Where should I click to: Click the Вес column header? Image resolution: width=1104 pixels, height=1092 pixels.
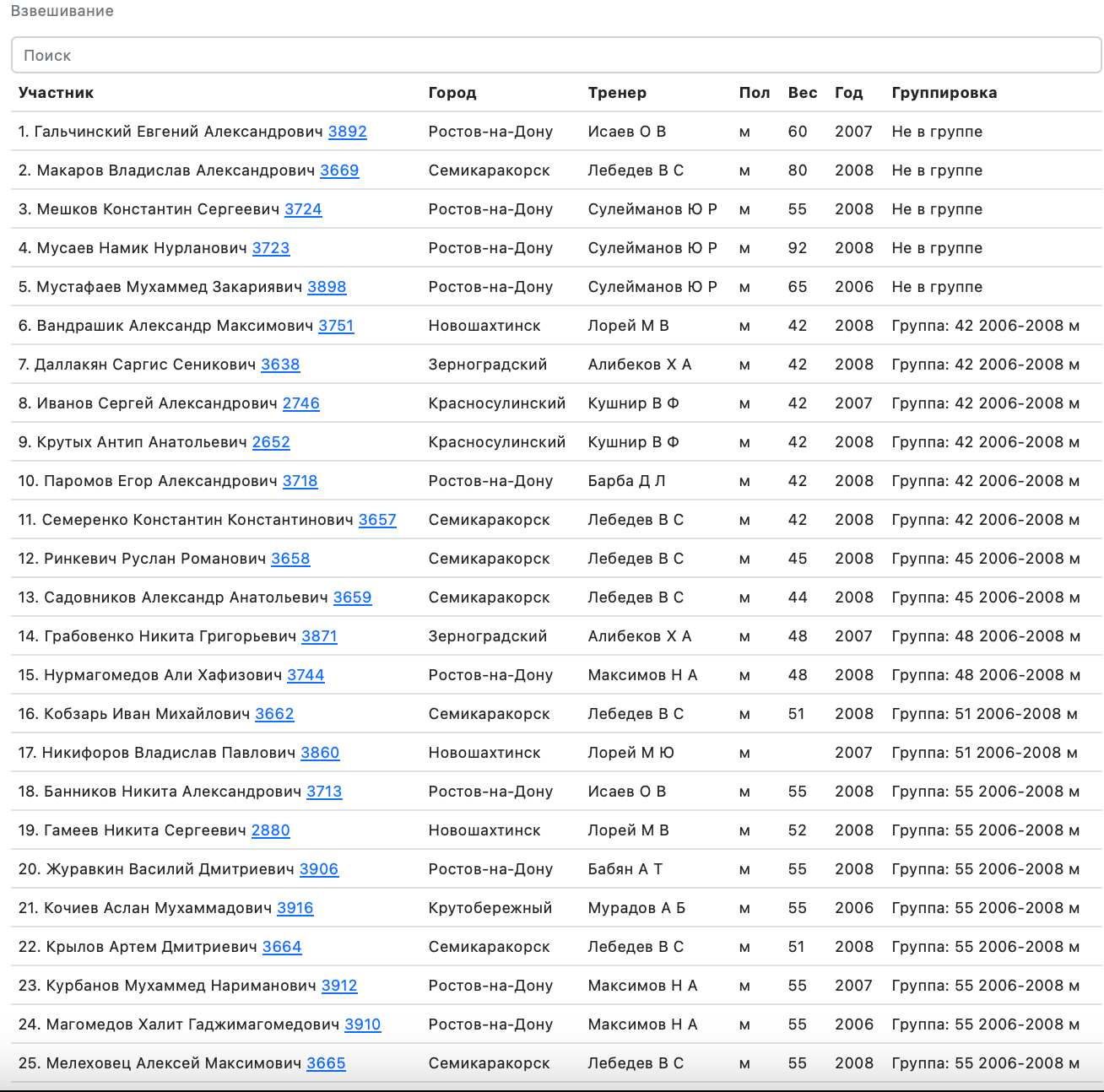point(803,93)
